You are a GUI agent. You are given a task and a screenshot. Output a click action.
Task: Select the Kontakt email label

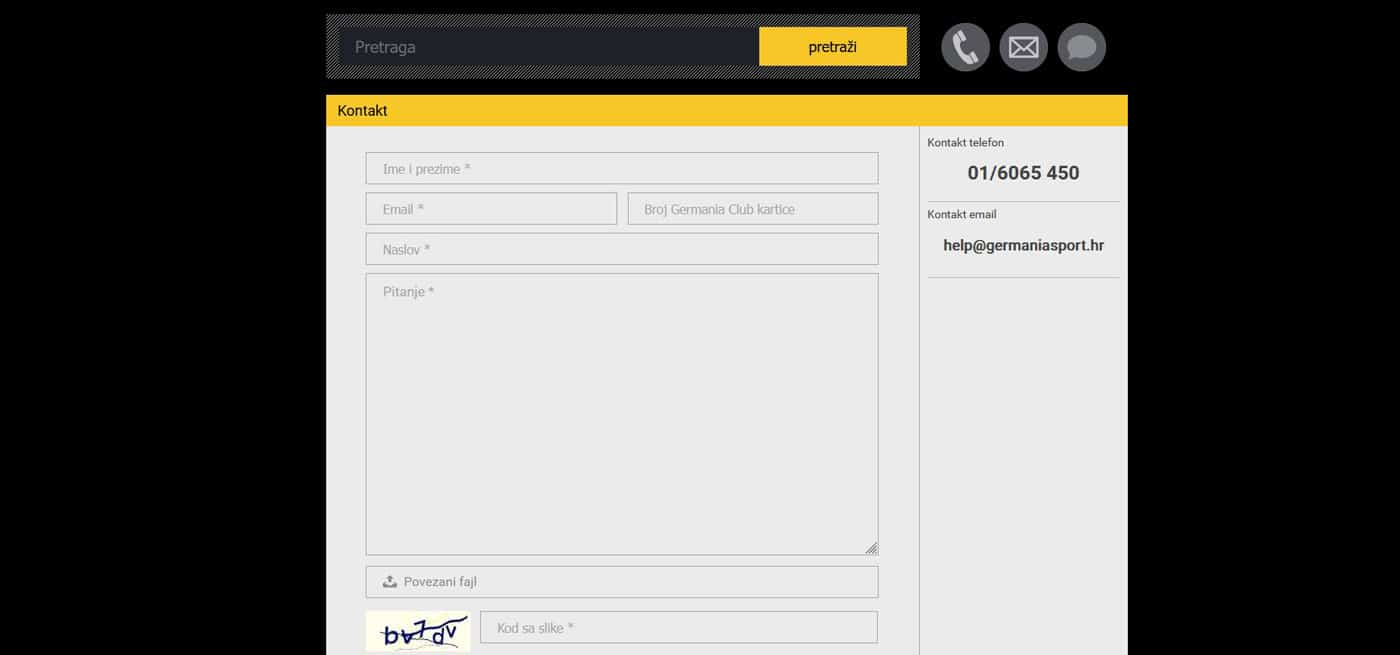coord(961,214)
